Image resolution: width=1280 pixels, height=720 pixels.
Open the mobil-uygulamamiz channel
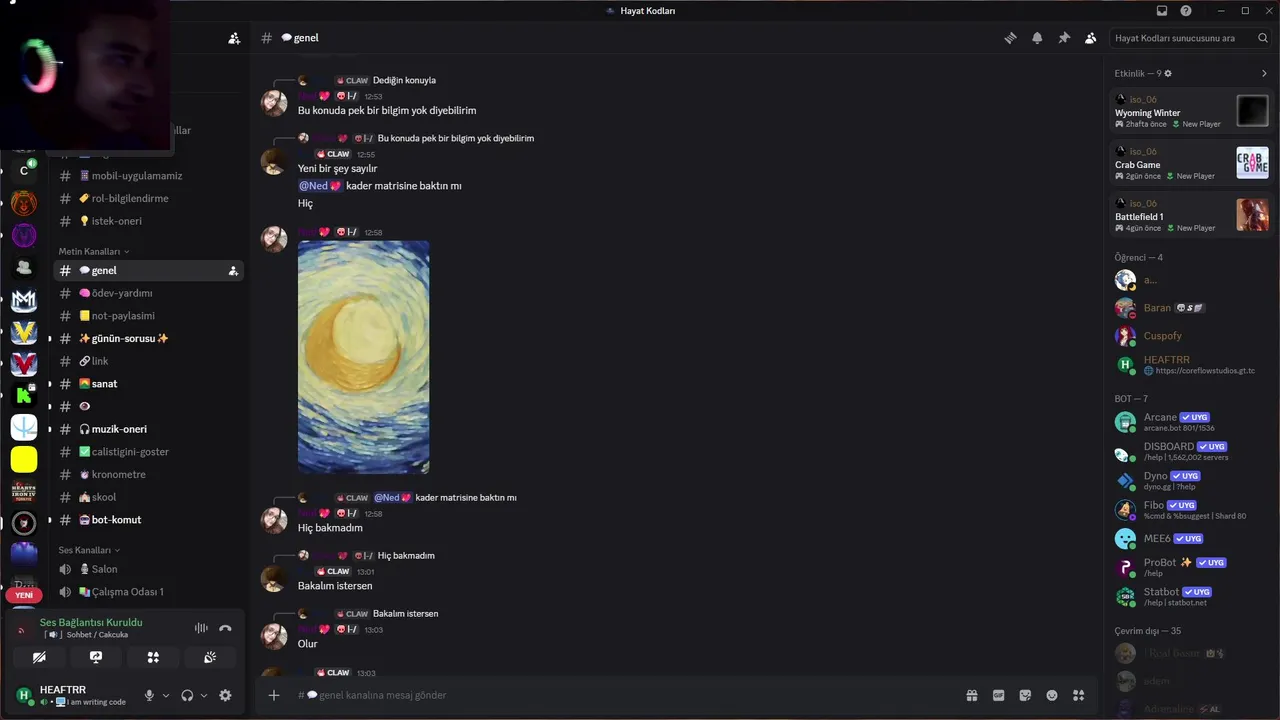tap(148, 175)
